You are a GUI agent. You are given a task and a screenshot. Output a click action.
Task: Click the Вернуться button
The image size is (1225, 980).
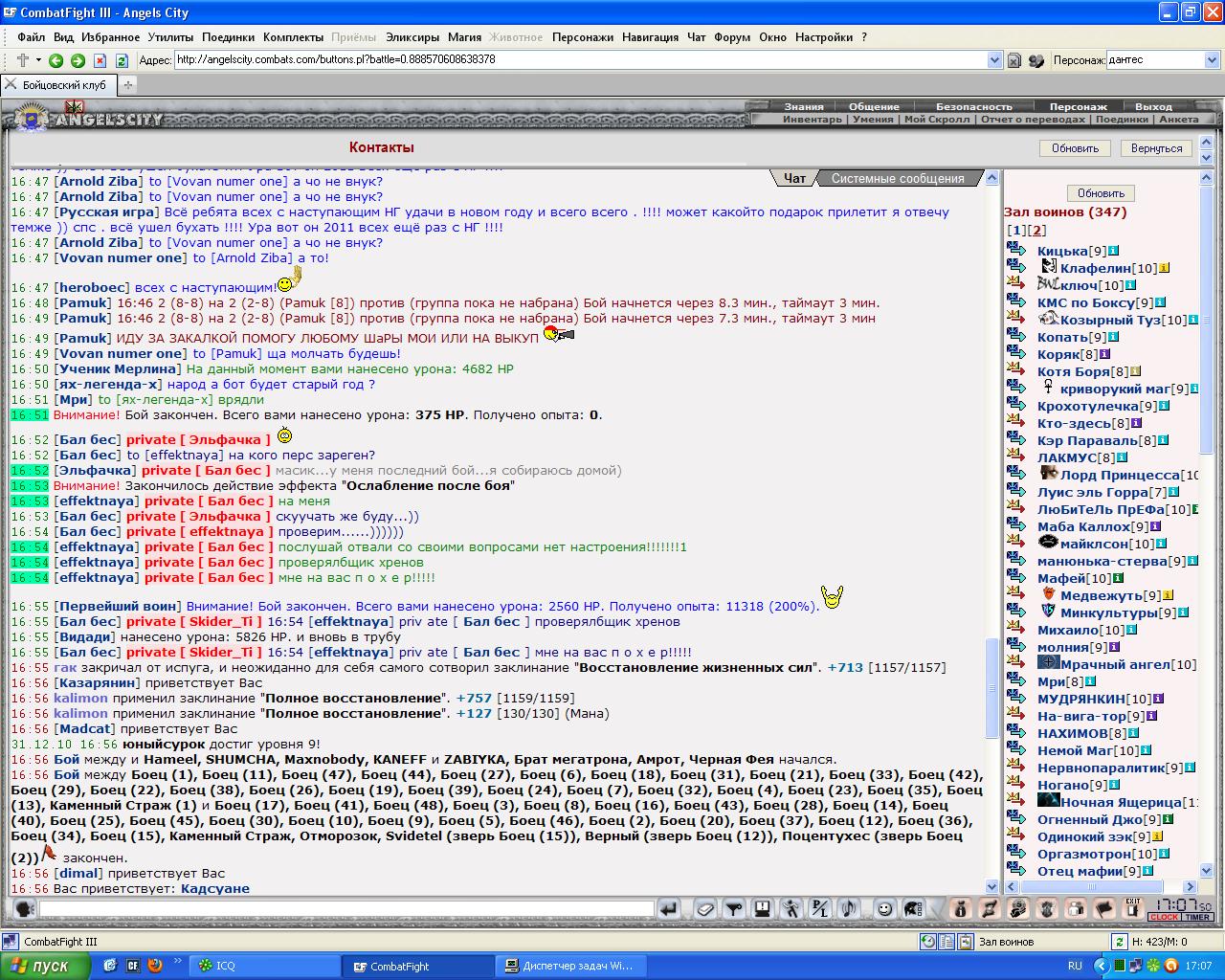click(1156, 148)
